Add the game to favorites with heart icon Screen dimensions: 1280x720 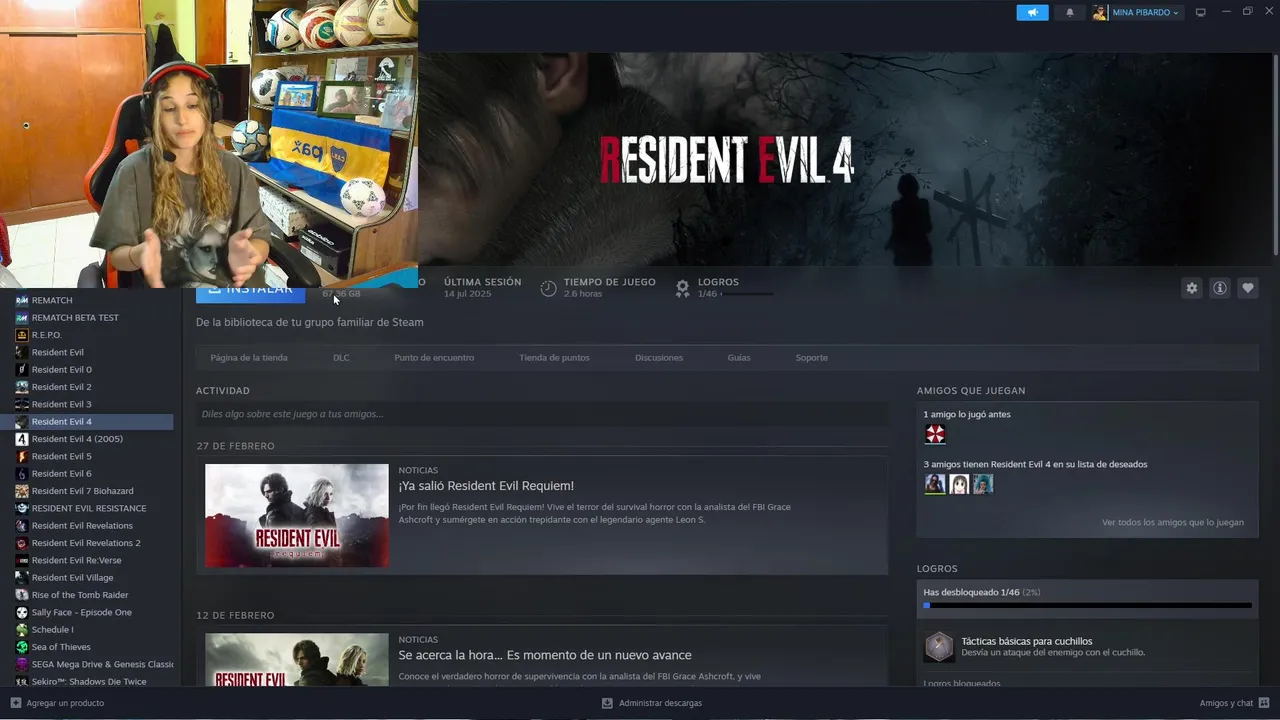1247,288
